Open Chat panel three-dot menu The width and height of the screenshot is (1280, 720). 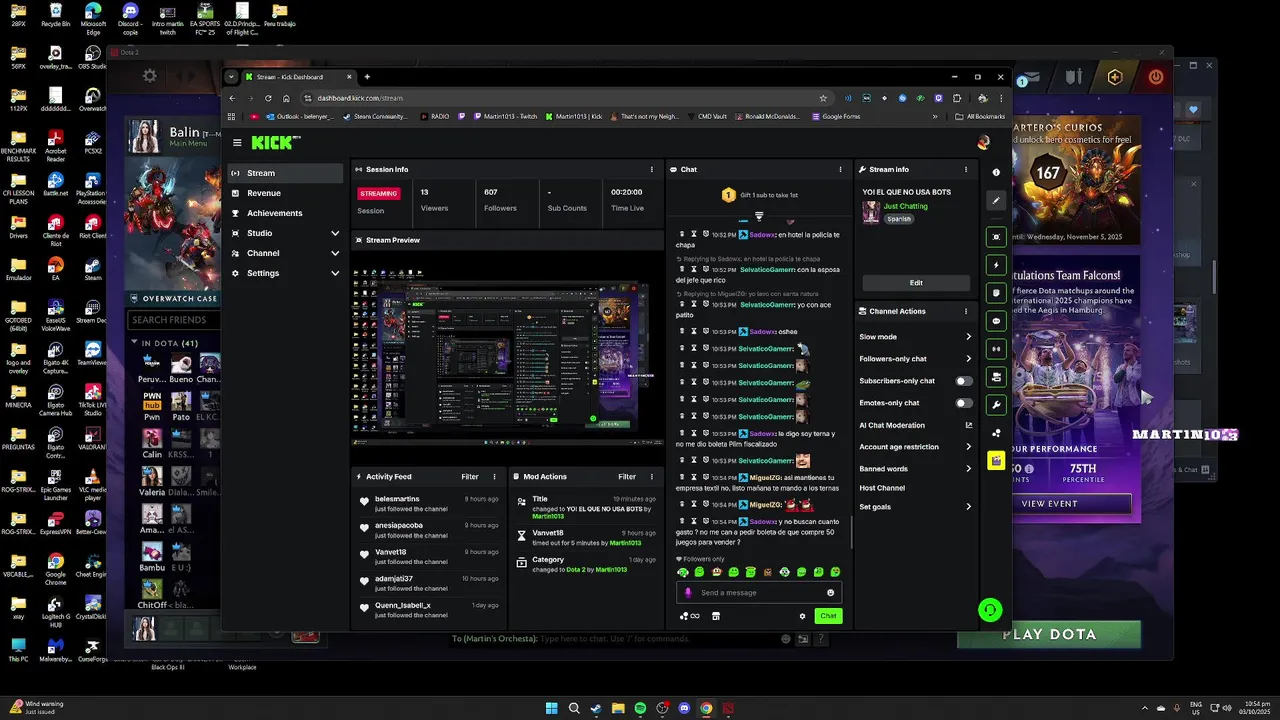coord(841,169)
